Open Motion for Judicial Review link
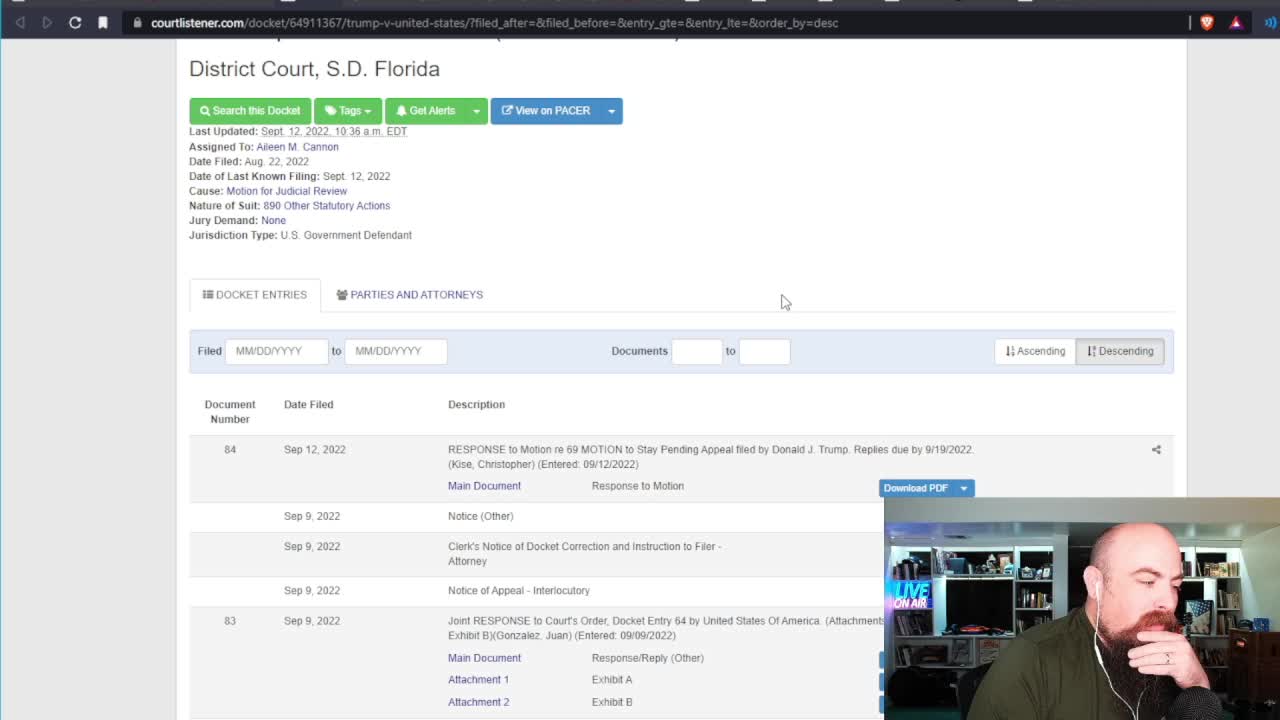 coord(286,191)
